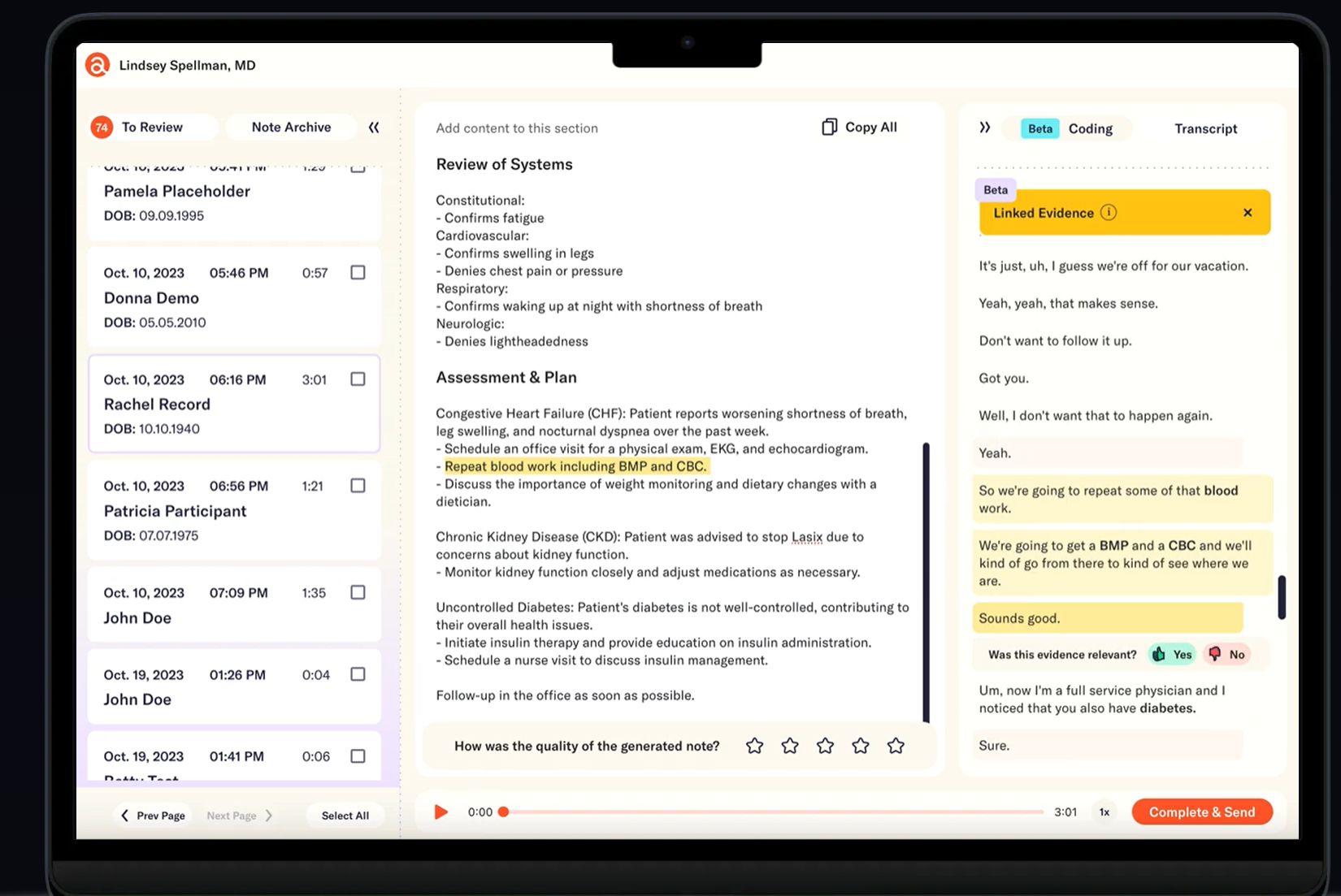Viewport: 1341px width, 896px height.
Task: Click the Copy All clipboard icon
Action: tap(829, 127)
